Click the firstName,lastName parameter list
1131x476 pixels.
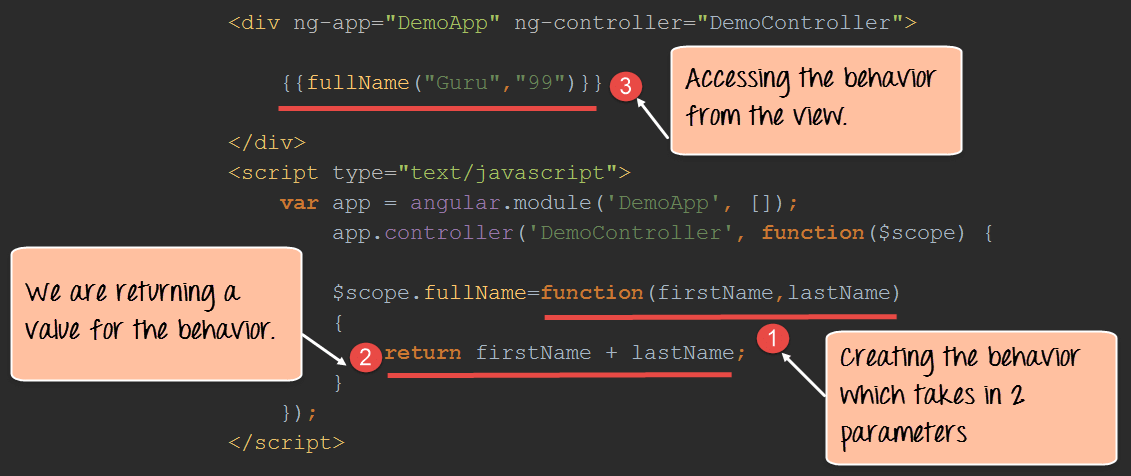pos(774,293)
